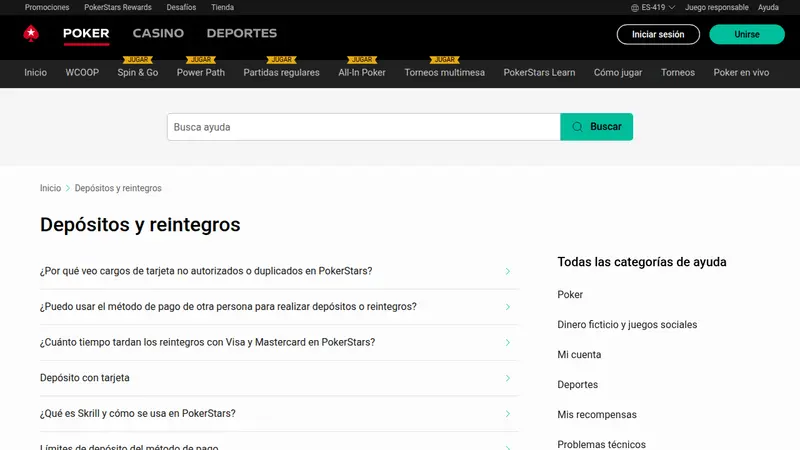Open PokerStars Learn menu item
Screen dimensions: 800x450
tap(539, 72)
